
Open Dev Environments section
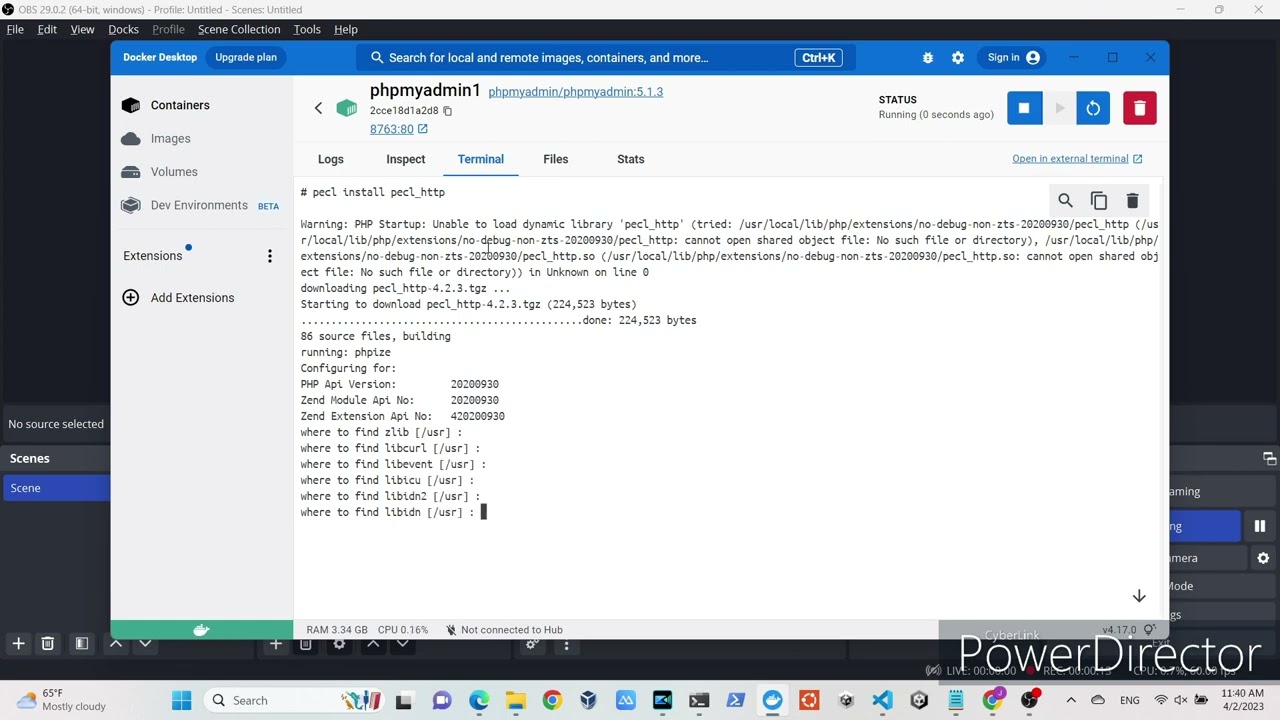point(201,205)
